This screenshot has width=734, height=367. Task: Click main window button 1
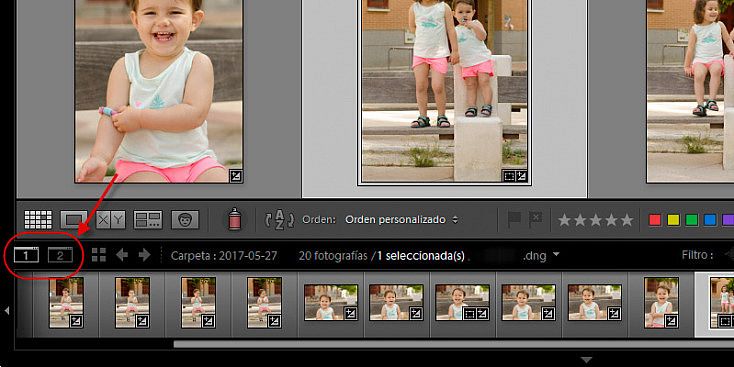(x=26, y=255)
